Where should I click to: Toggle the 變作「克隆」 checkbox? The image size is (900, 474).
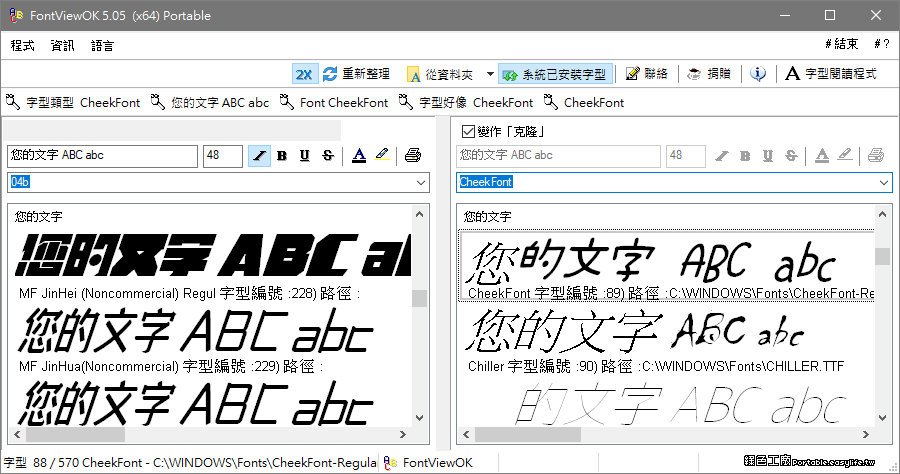[x=468, y=131]
